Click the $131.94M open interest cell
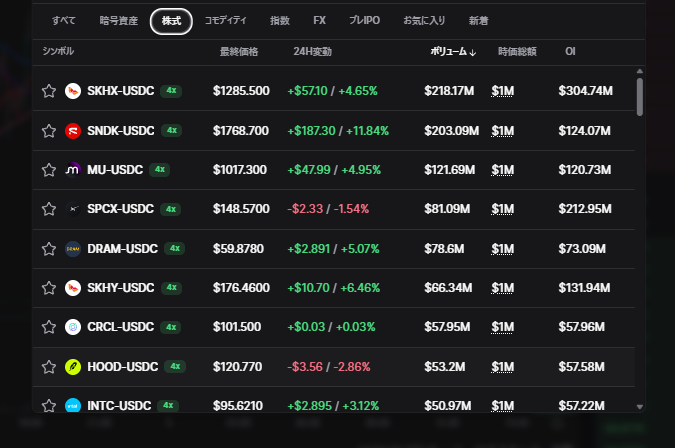 [584, 288]
